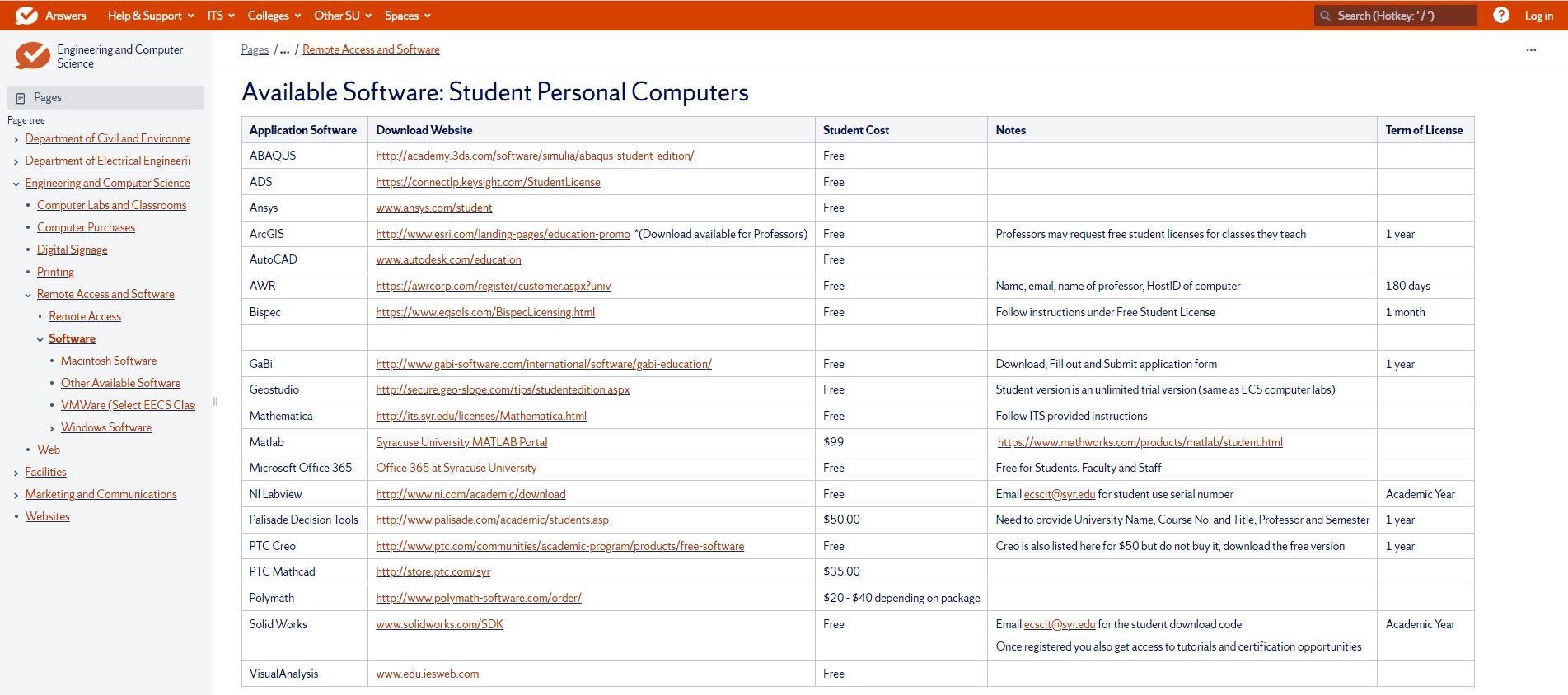Open the ABAQUS student edition link
The image size is (1568, 695).
click(535, 156)
